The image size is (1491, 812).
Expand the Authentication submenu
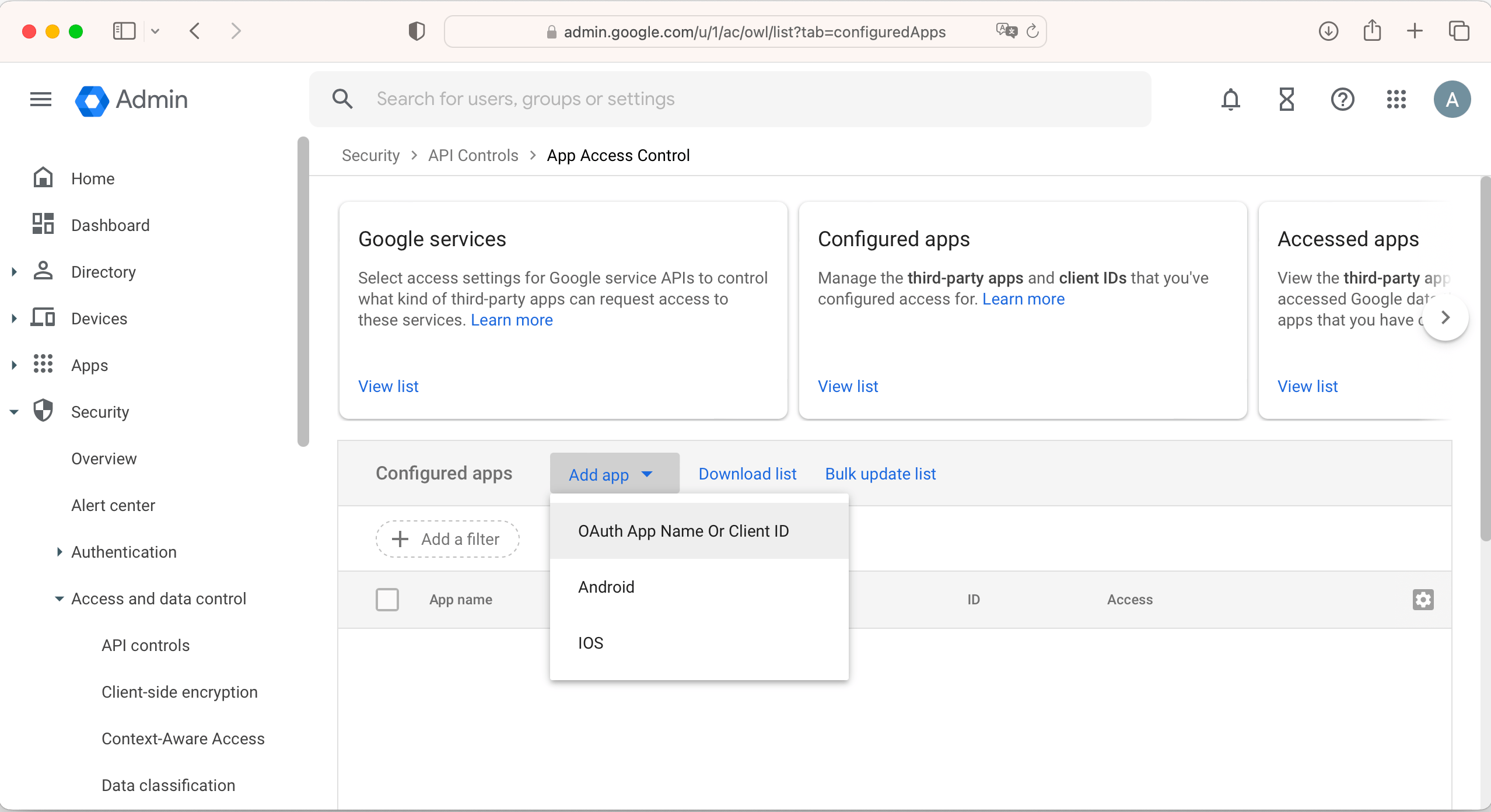(59, 552)
